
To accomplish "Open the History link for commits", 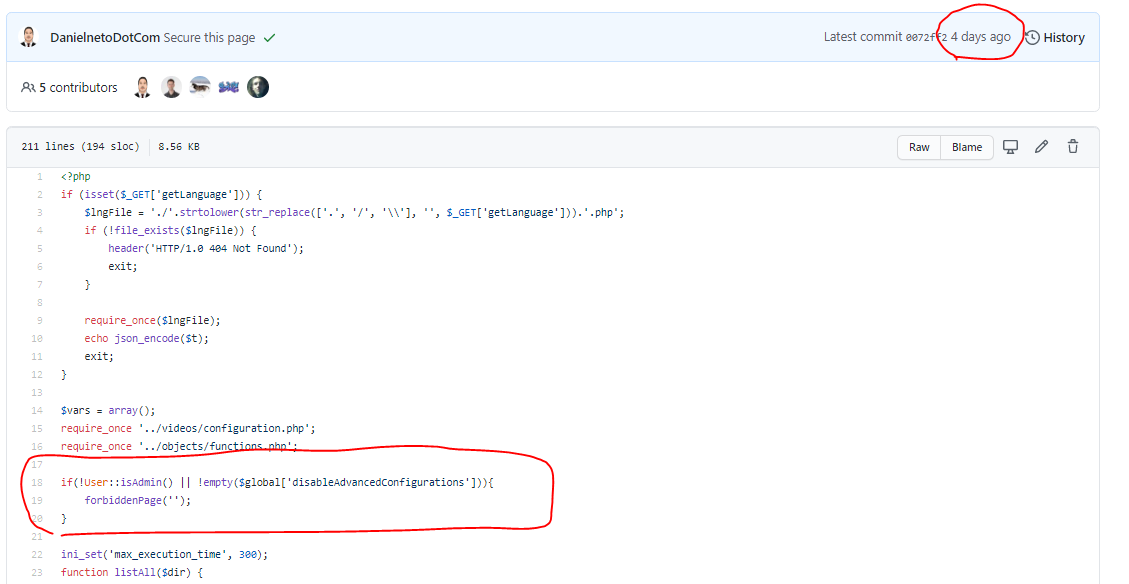I will pyautogui.click(x=1055, y=37).
